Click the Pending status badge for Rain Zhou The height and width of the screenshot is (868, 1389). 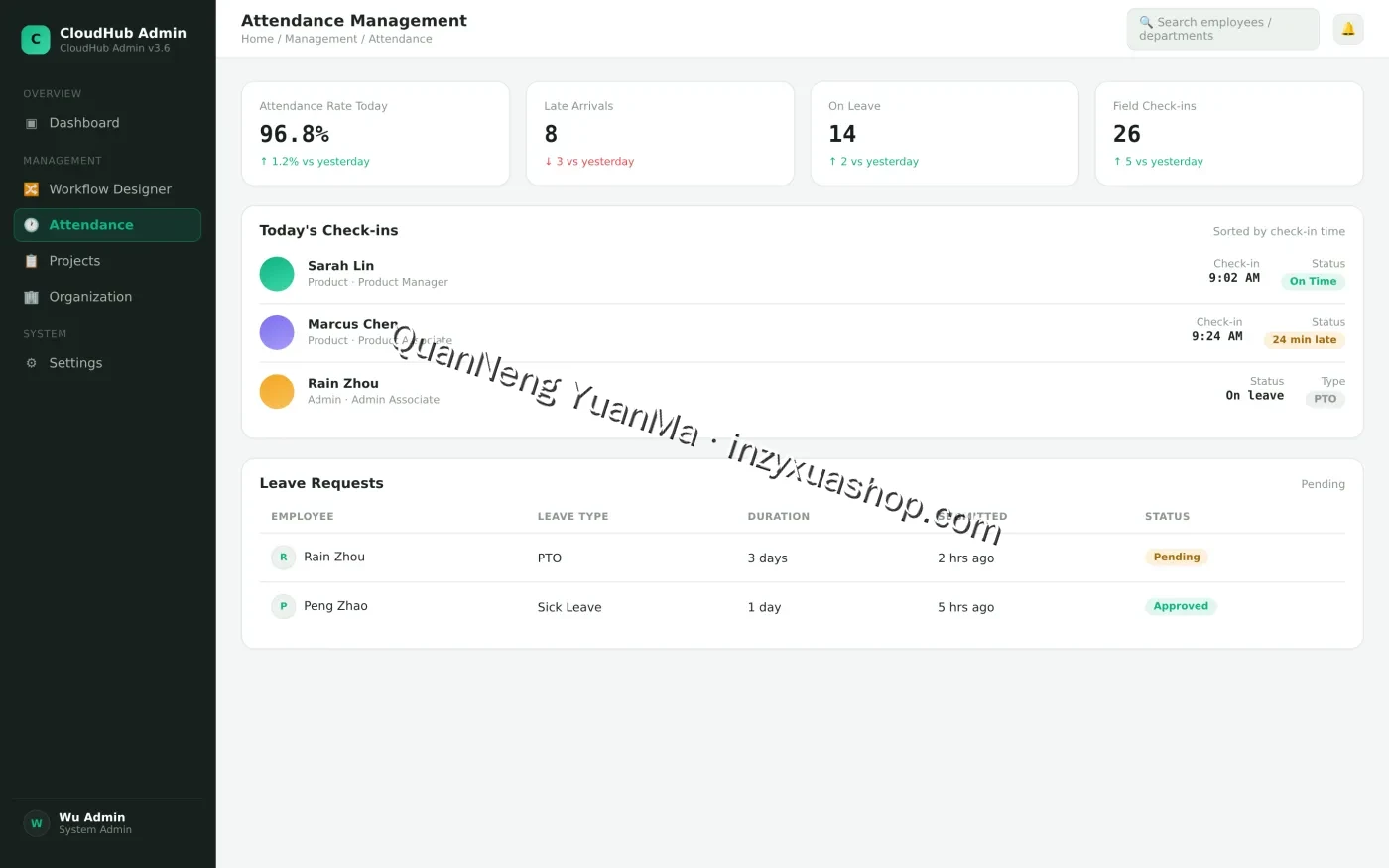coord(1177,558)
